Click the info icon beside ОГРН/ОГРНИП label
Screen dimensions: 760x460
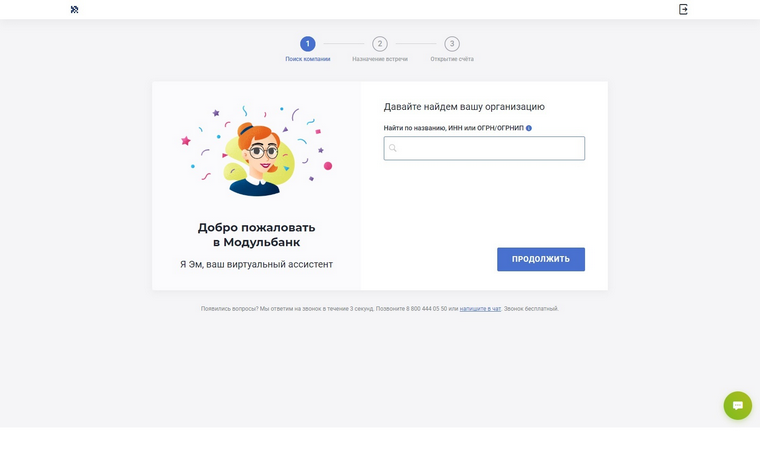tap(529, 128)
